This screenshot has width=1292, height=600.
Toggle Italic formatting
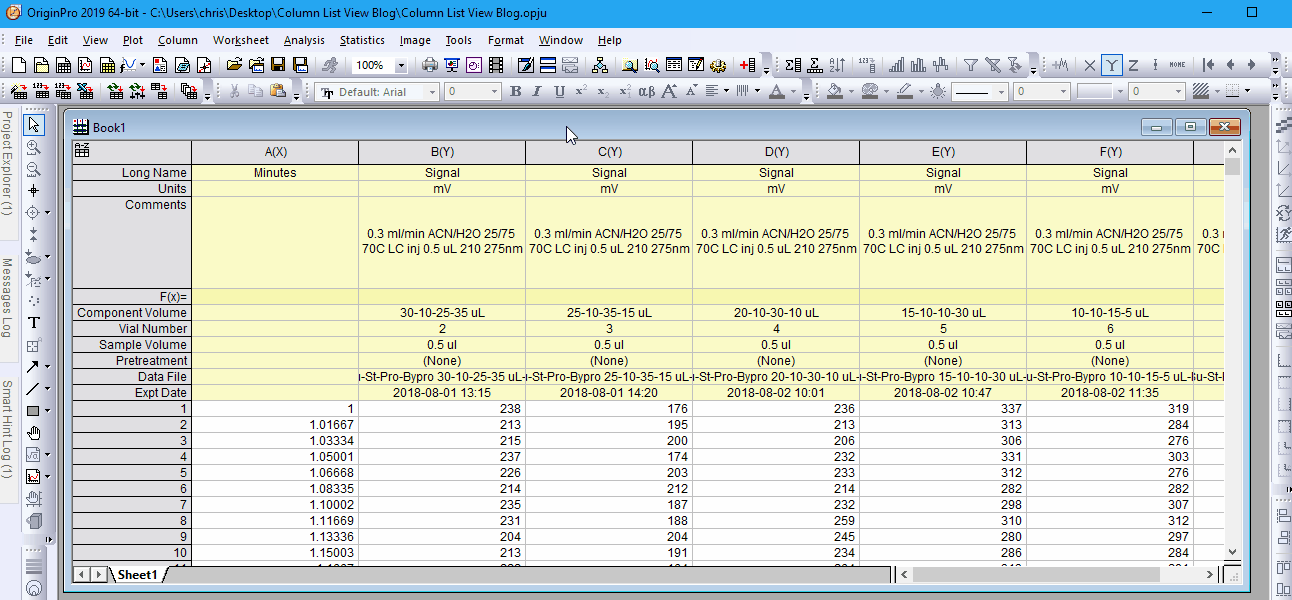[537, 91]
